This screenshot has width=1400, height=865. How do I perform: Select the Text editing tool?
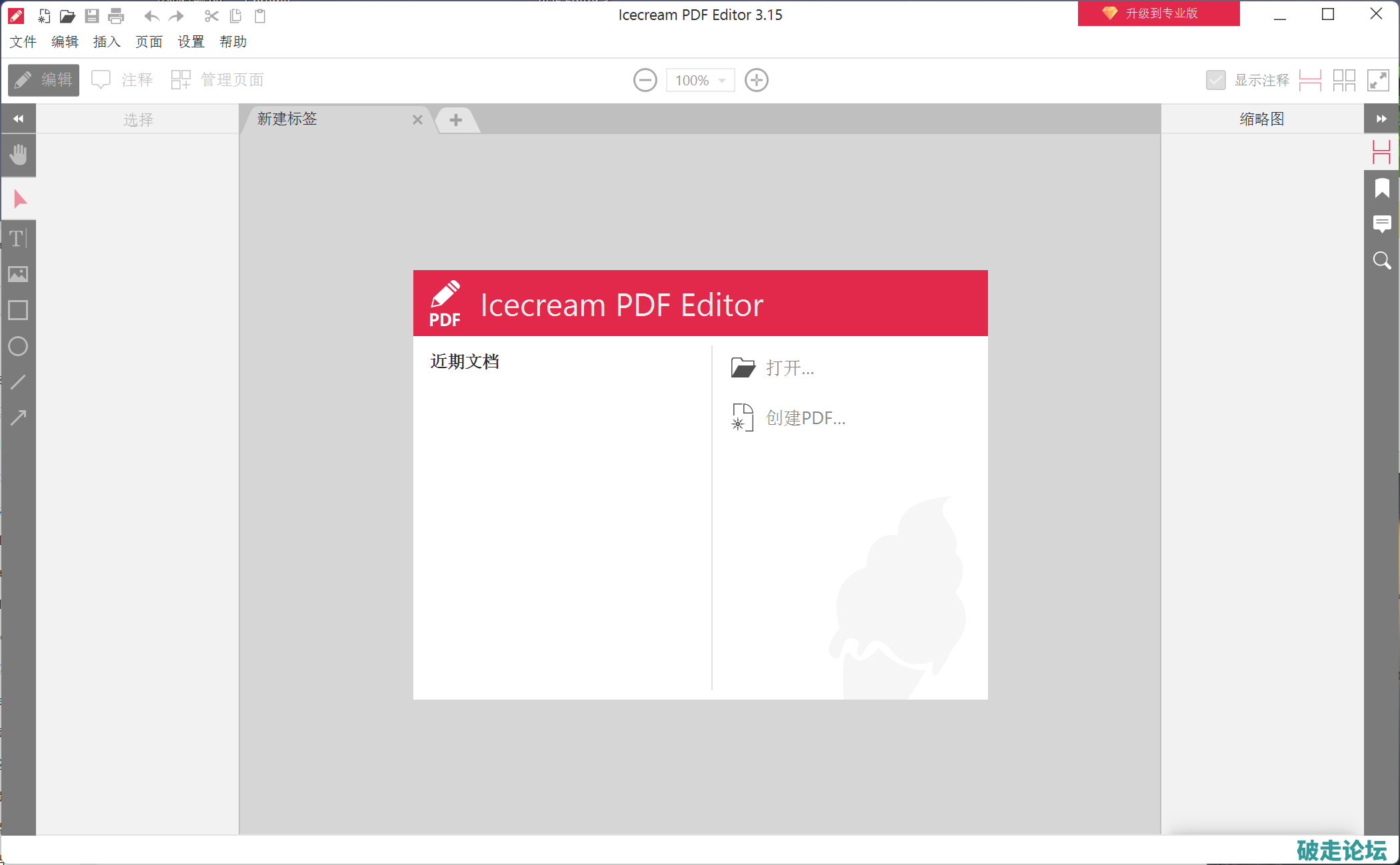(x=18, y=238)
